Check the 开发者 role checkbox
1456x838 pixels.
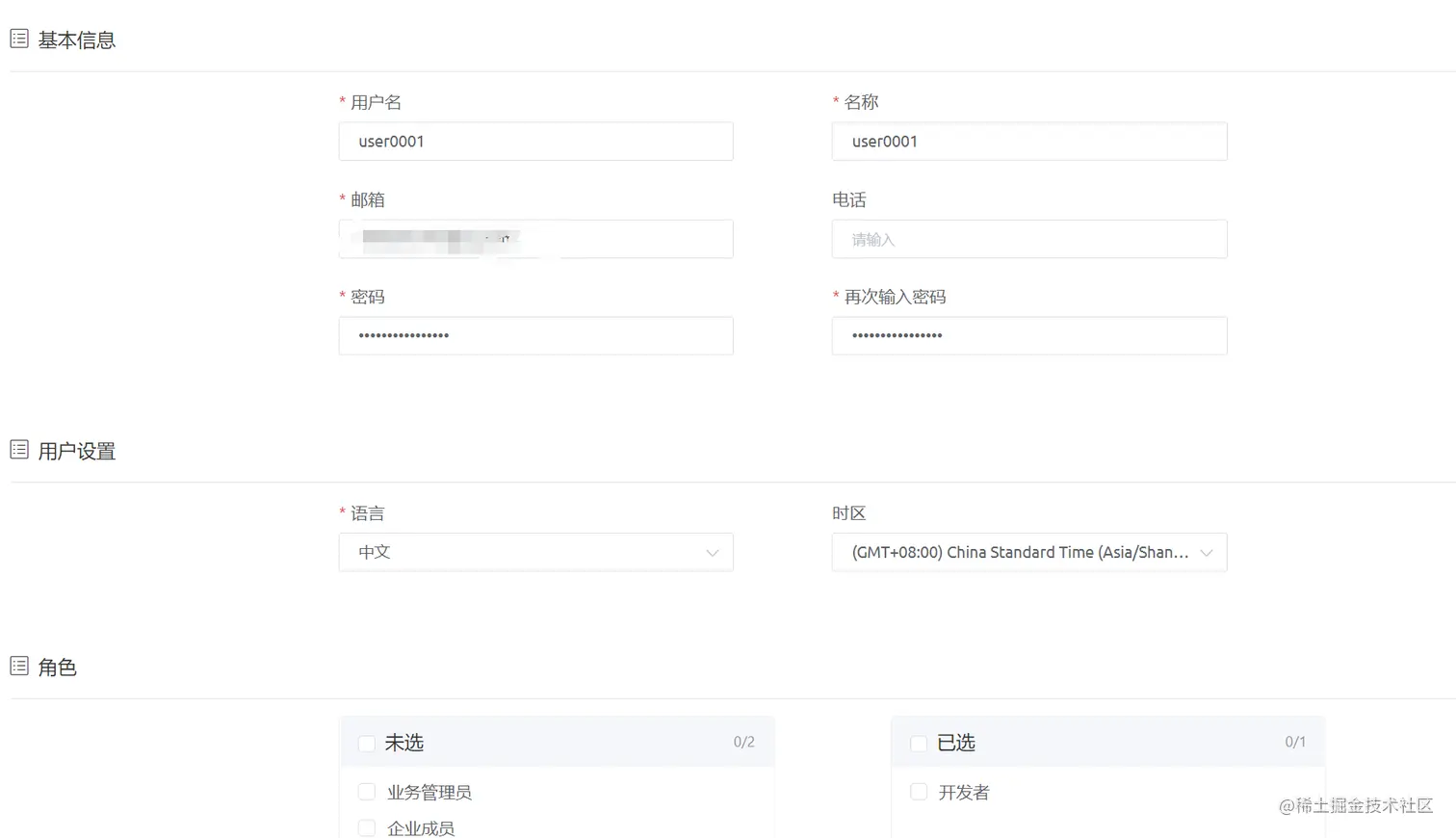coord(919,792)
